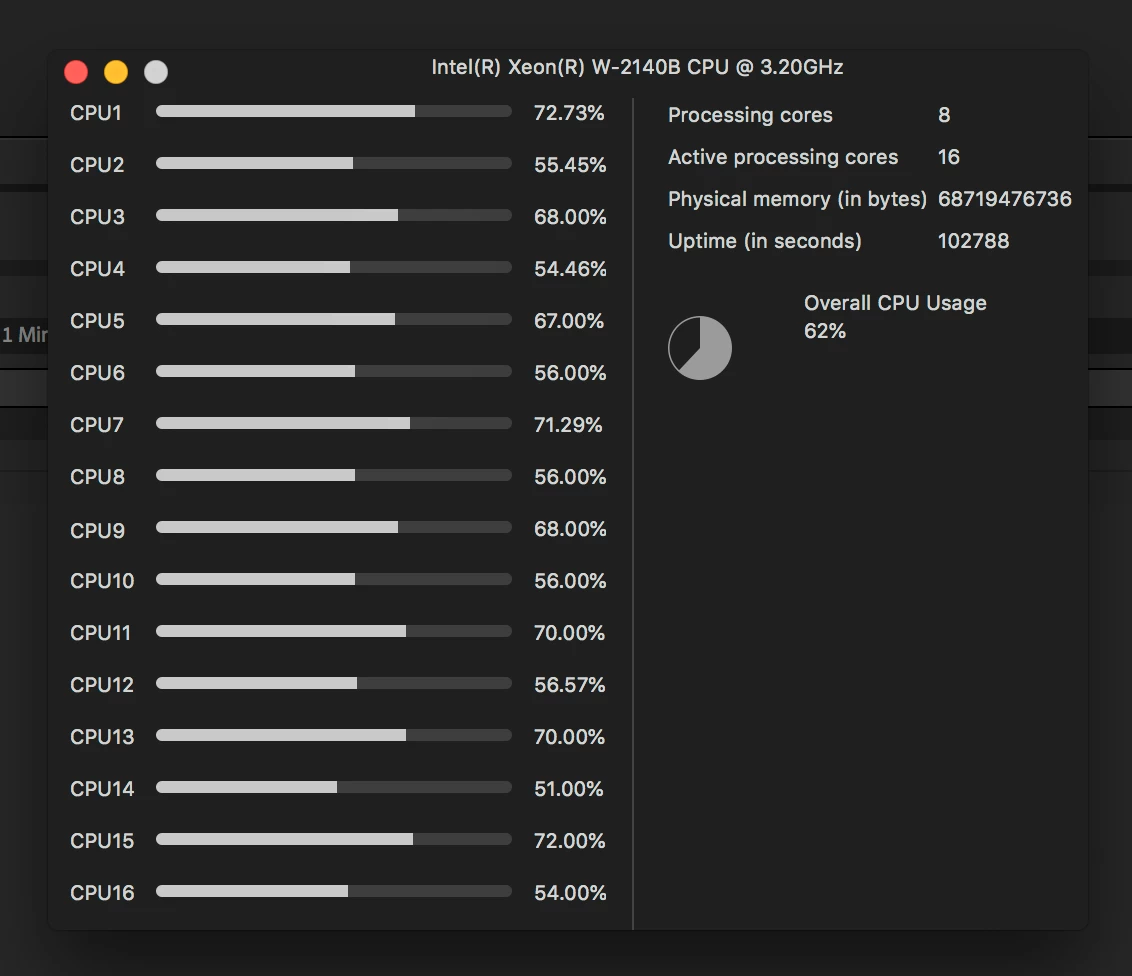Click the CPU8 label
1132x976 pixels.
coord(97,477)
